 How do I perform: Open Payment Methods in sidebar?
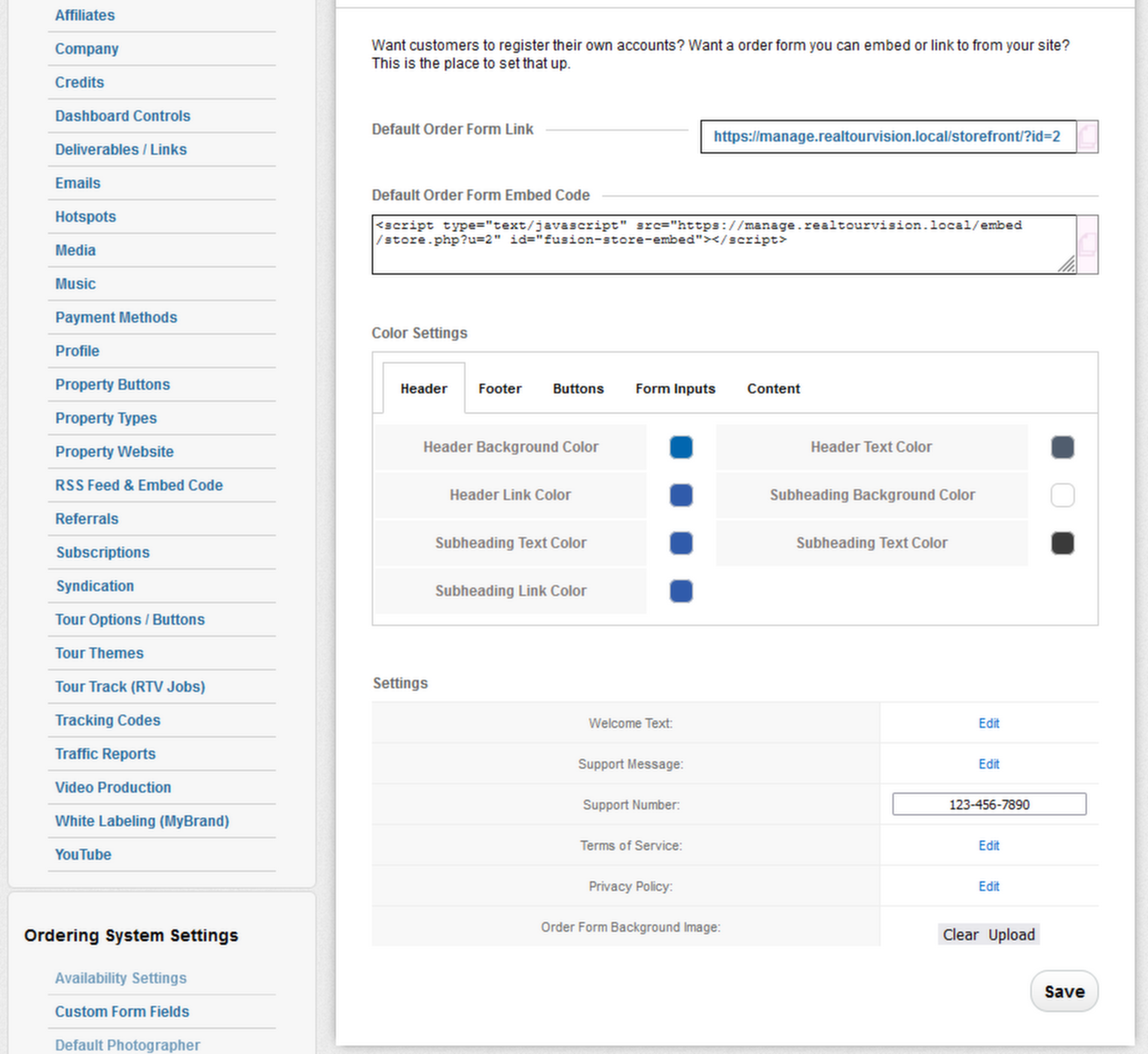coord(116,317)
